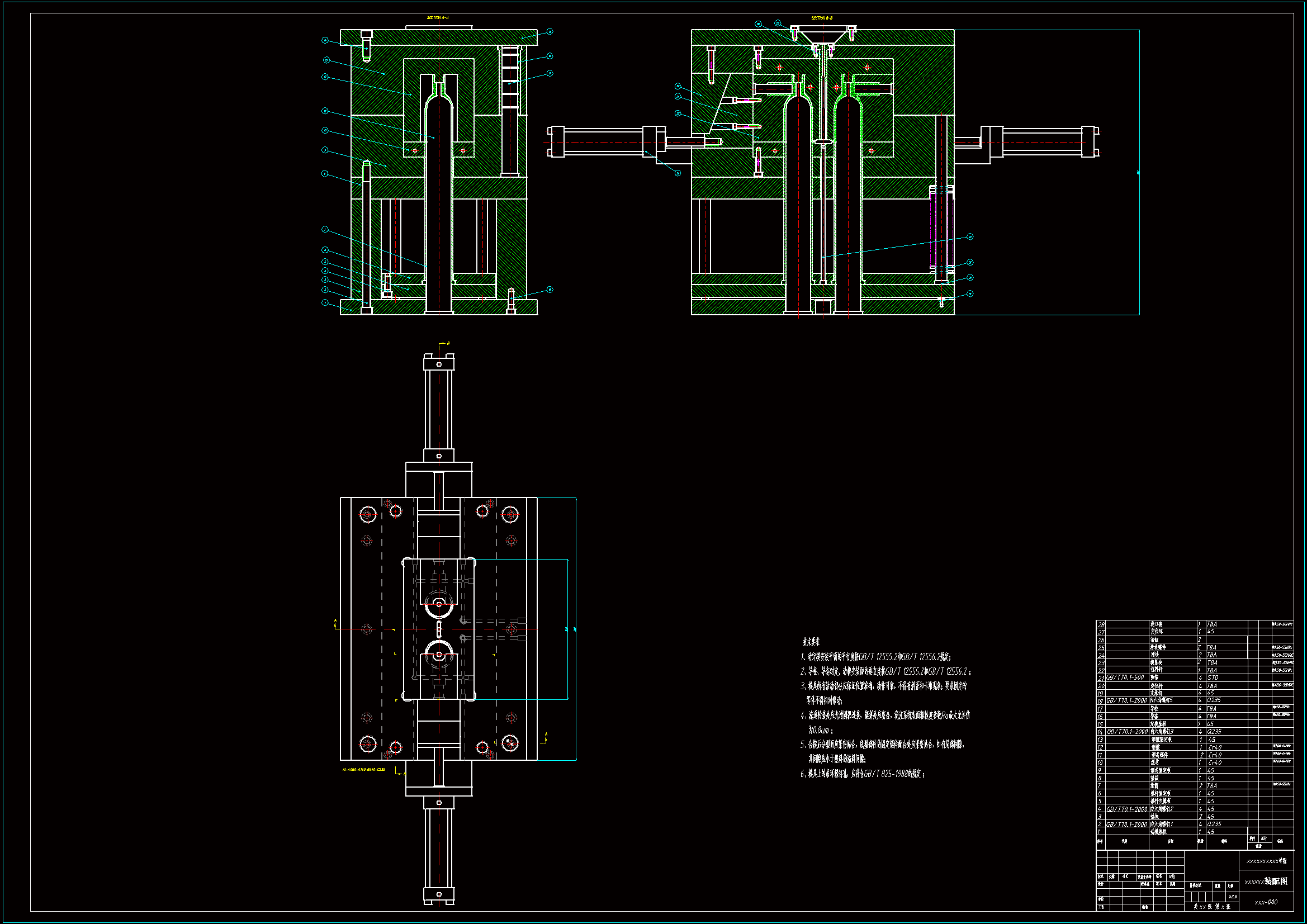
Task: Click the xxx-000 drawing number cell
Action: point(1266,902)
